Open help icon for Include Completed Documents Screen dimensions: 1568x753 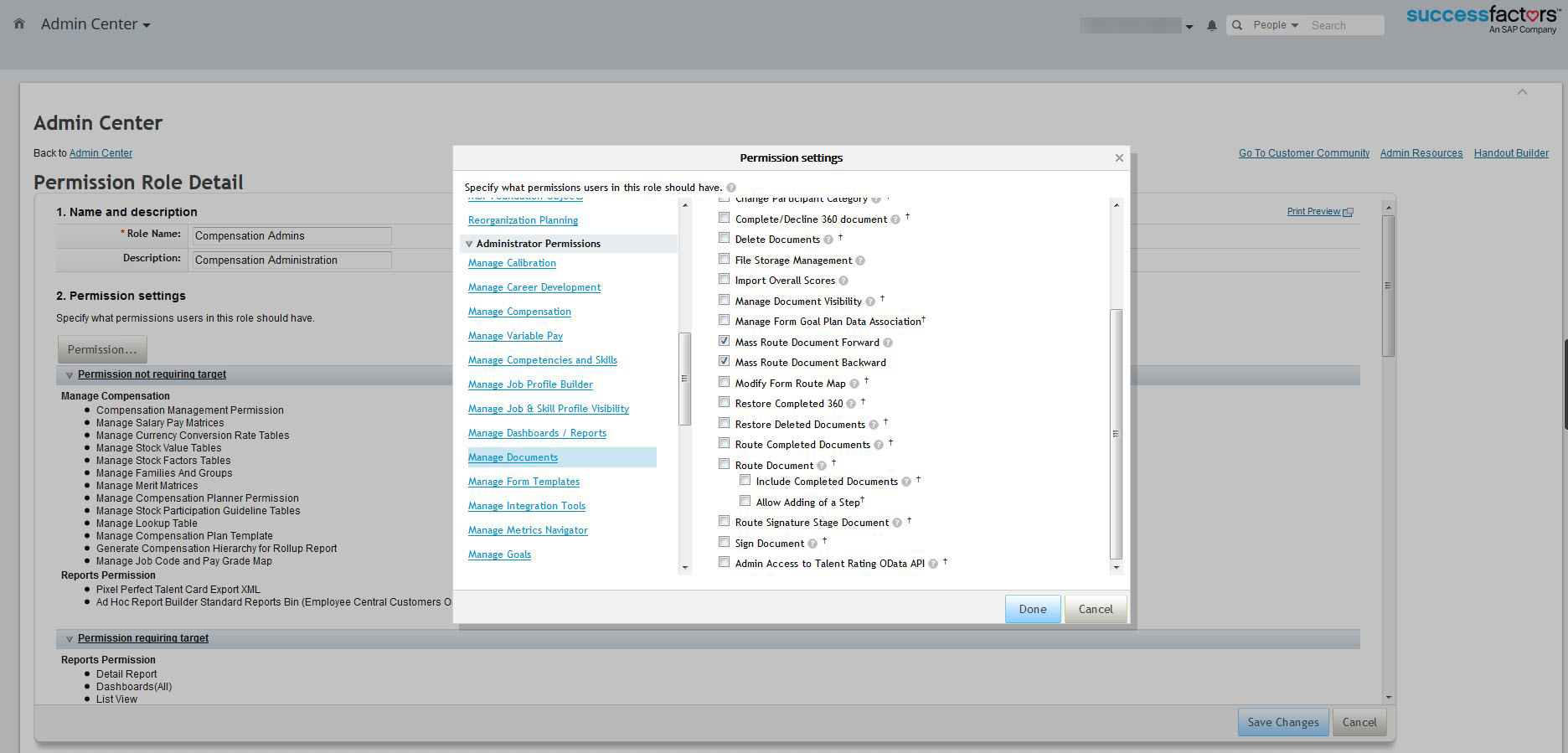click(x=906, y=482)
